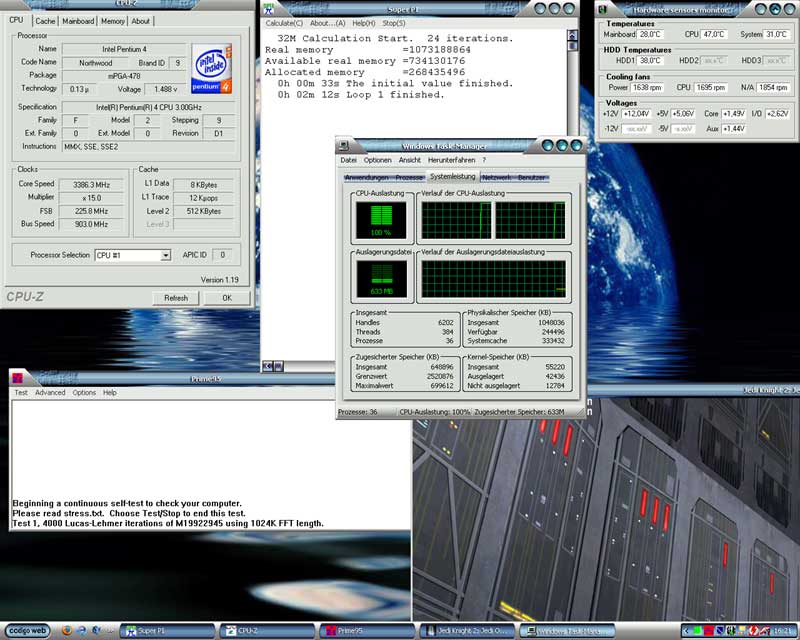Select the Systemleistung tab in Task-Manager
Screen dimensions: 800x640
(x=453, y=177)
